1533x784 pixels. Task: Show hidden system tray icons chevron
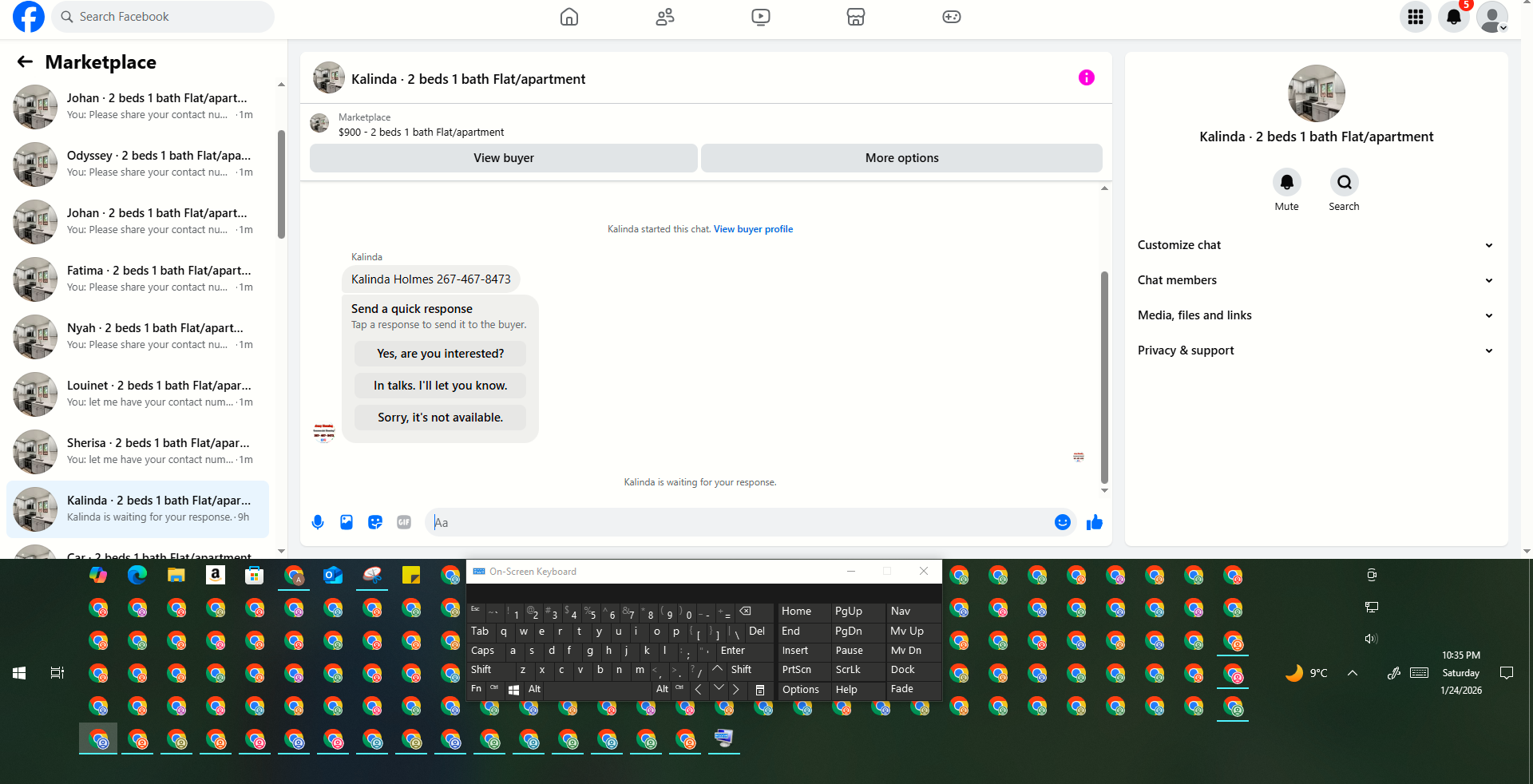1353,673
